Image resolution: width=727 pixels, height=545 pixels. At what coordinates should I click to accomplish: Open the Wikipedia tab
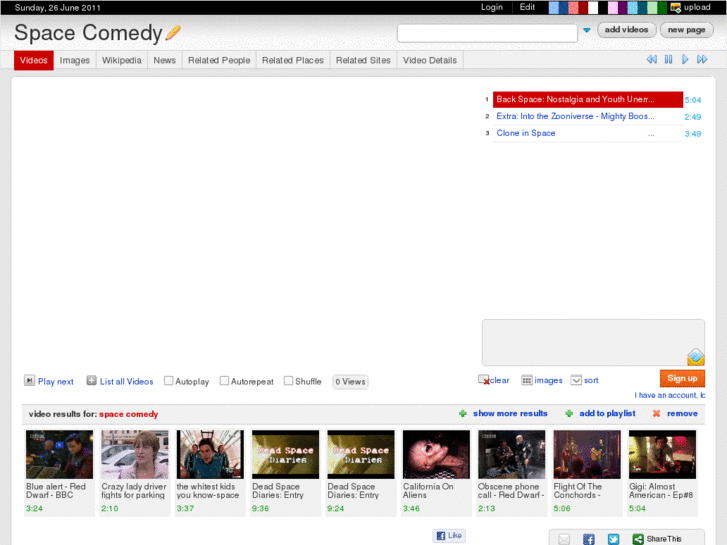coord(121,60)
